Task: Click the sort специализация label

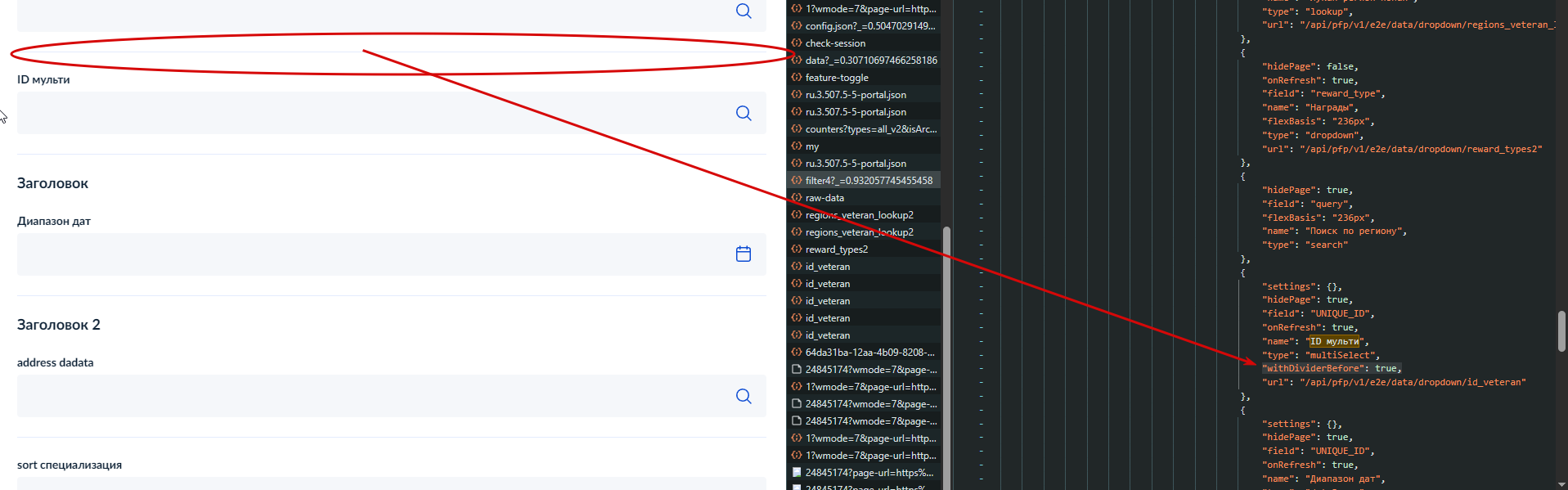Action: [x=70, y=465]
